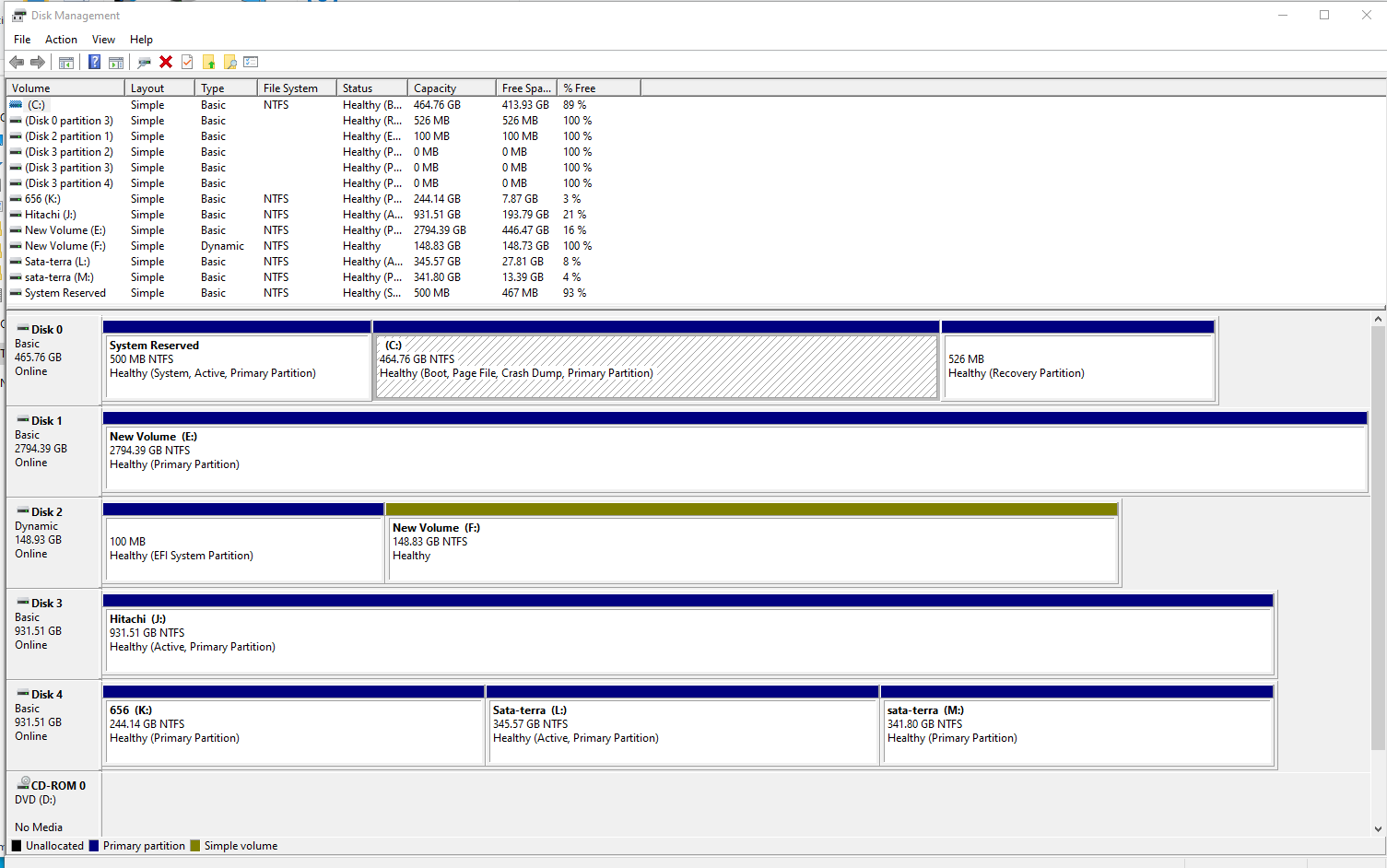Click the blue Primary partition legend swatch

[94, 846]
